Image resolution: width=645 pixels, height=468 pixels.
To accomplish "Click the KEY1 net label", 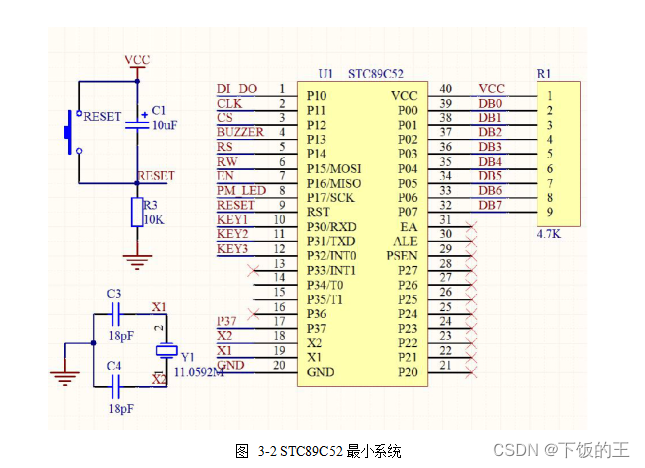I will point(232,220).
